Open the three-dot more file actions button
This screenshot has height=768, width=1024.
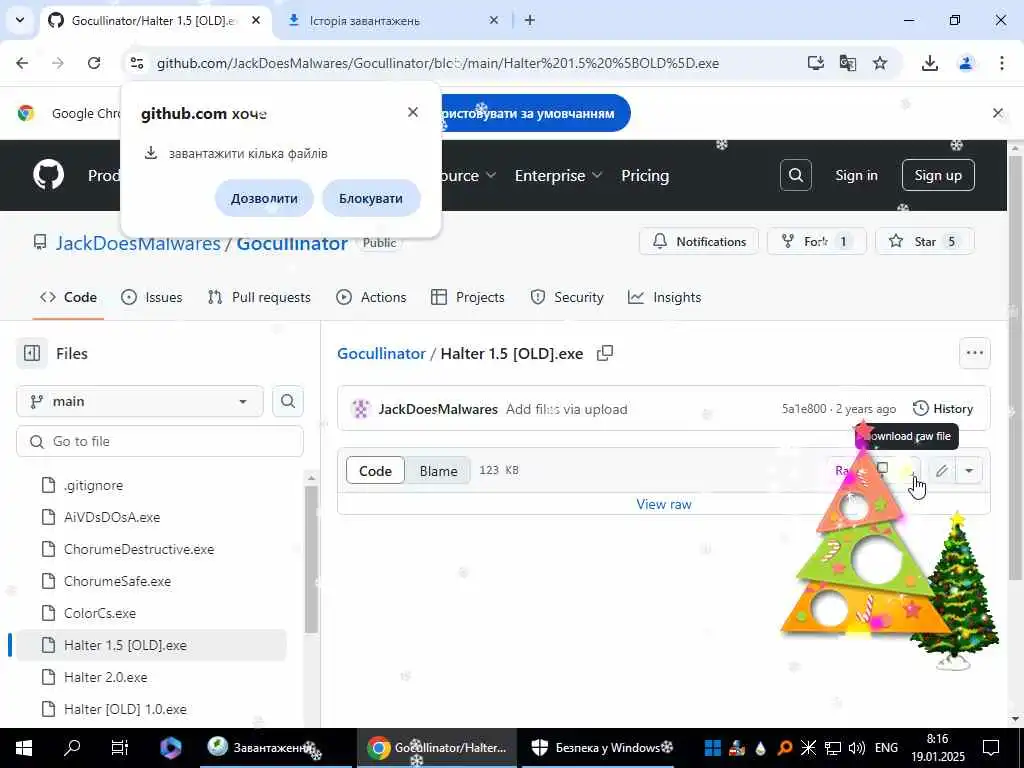tap(974, 353)
